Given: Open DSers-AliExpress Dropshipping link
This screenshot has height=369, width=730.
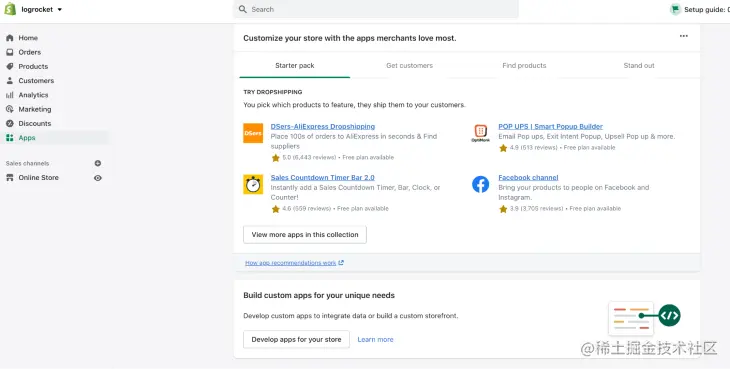Looking at the screenshot, I should (x=323, y=127).
